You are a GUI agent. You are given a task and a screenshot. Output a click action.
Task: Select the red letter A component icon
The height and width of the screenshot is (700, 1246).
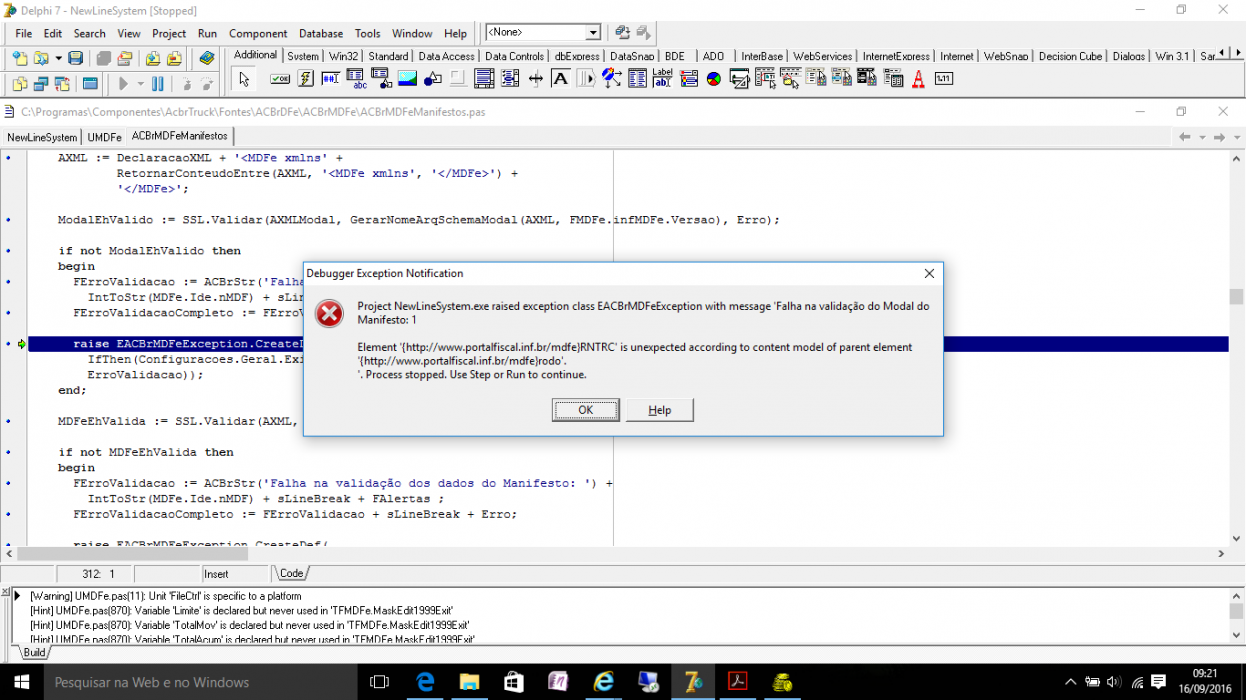918,79
